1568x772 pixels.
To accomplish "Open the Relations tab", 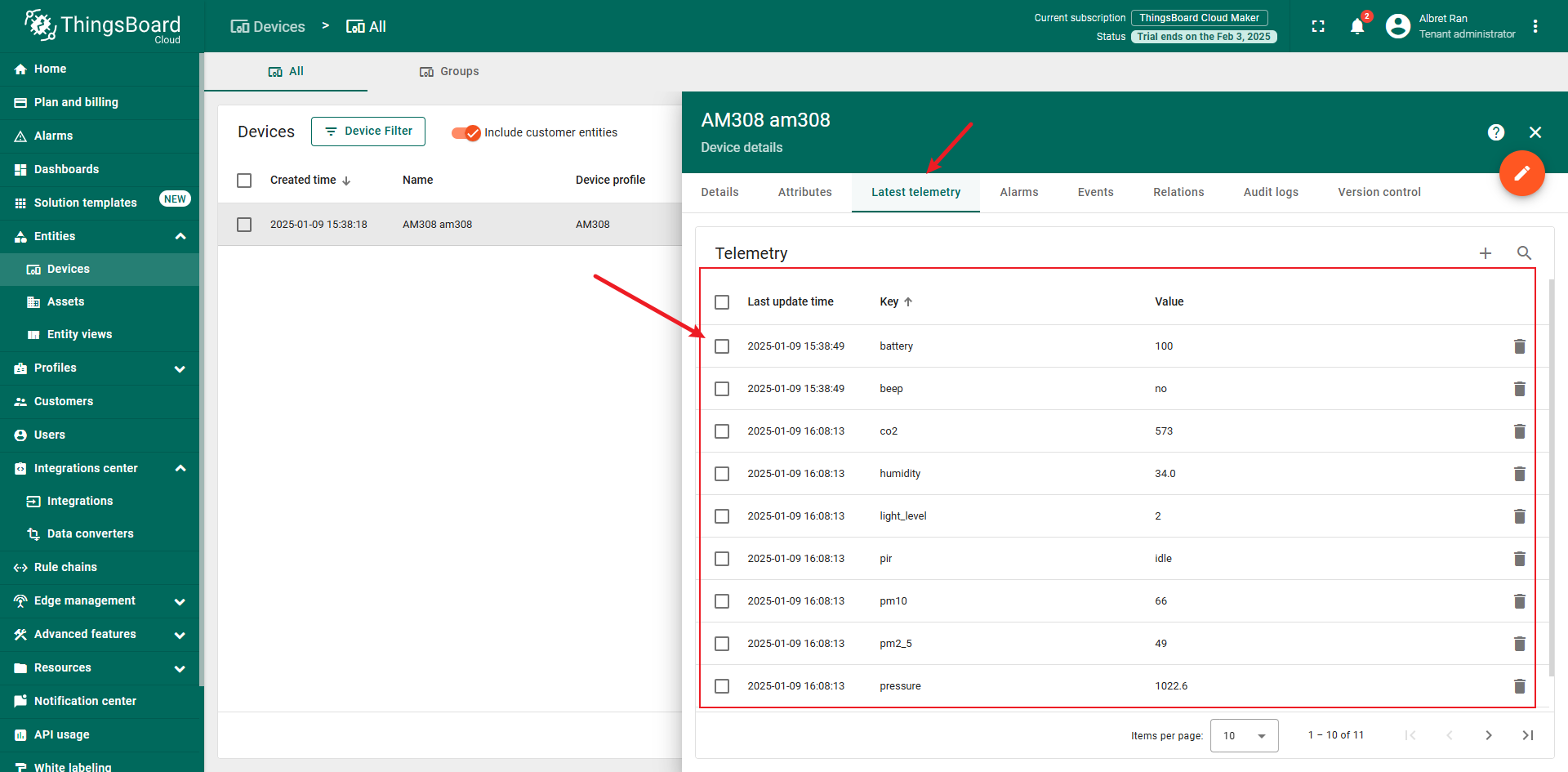I will click(x=1178, y=192).
